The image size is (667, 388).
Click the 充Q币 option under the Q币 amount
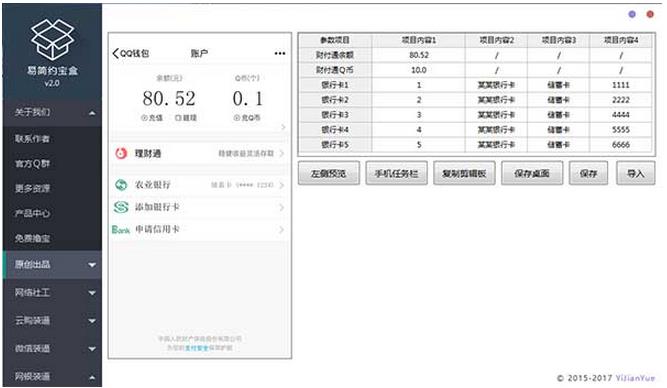(x=247, y=118)
